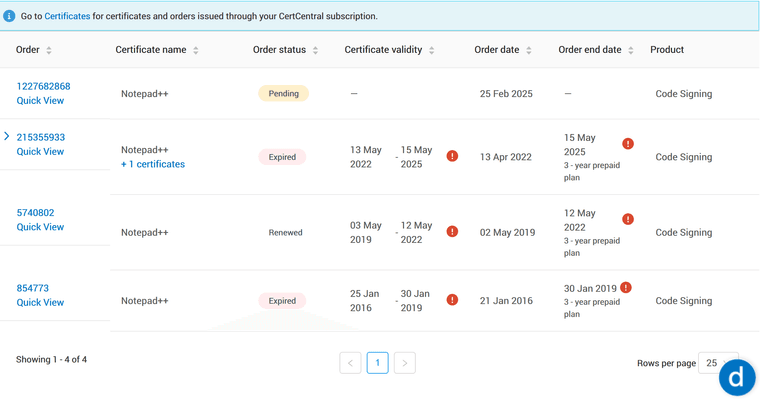Expand order 215355933 row chevron
This screenshot has width=760, height=399.
point(7,136)
